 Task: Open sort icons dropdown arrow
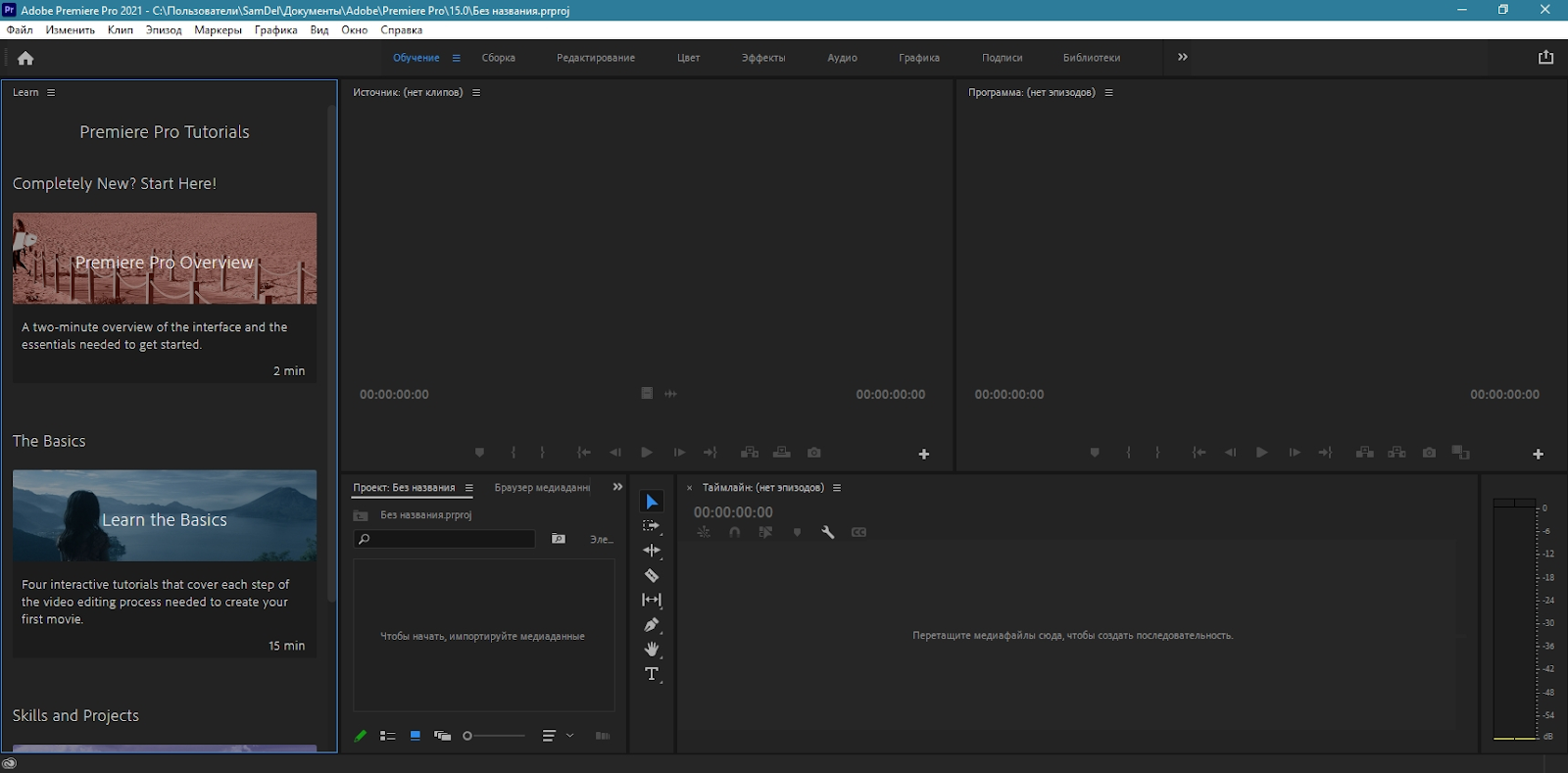[570, 736]
